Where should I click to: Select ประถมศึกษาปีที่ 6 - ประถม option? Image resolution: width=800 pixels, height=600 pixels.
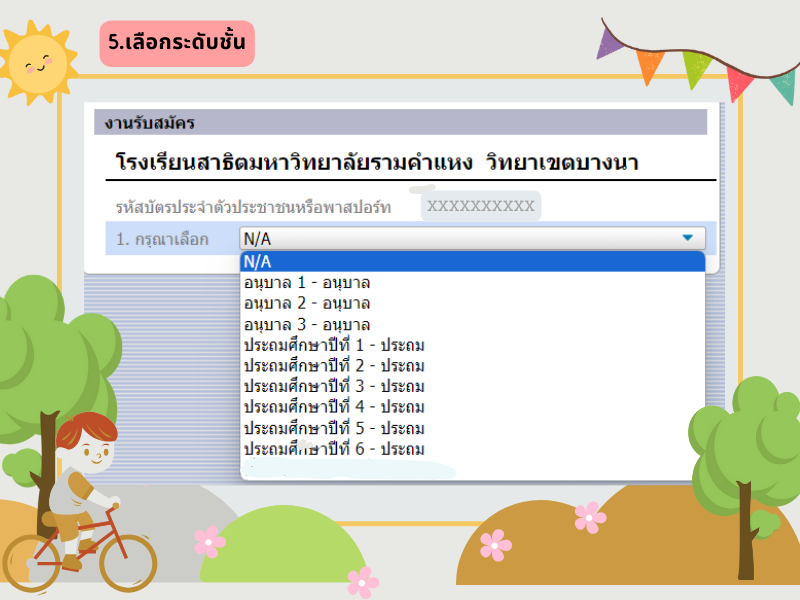[x=472, y=449]
